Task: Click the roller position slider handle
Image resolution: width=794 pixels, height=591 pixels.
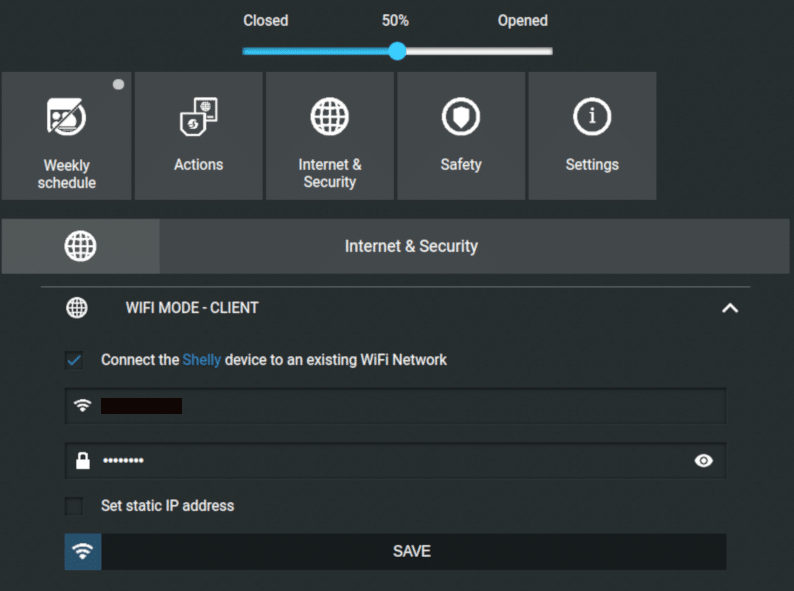Action: pyautogui.click(x=398, y=51)
